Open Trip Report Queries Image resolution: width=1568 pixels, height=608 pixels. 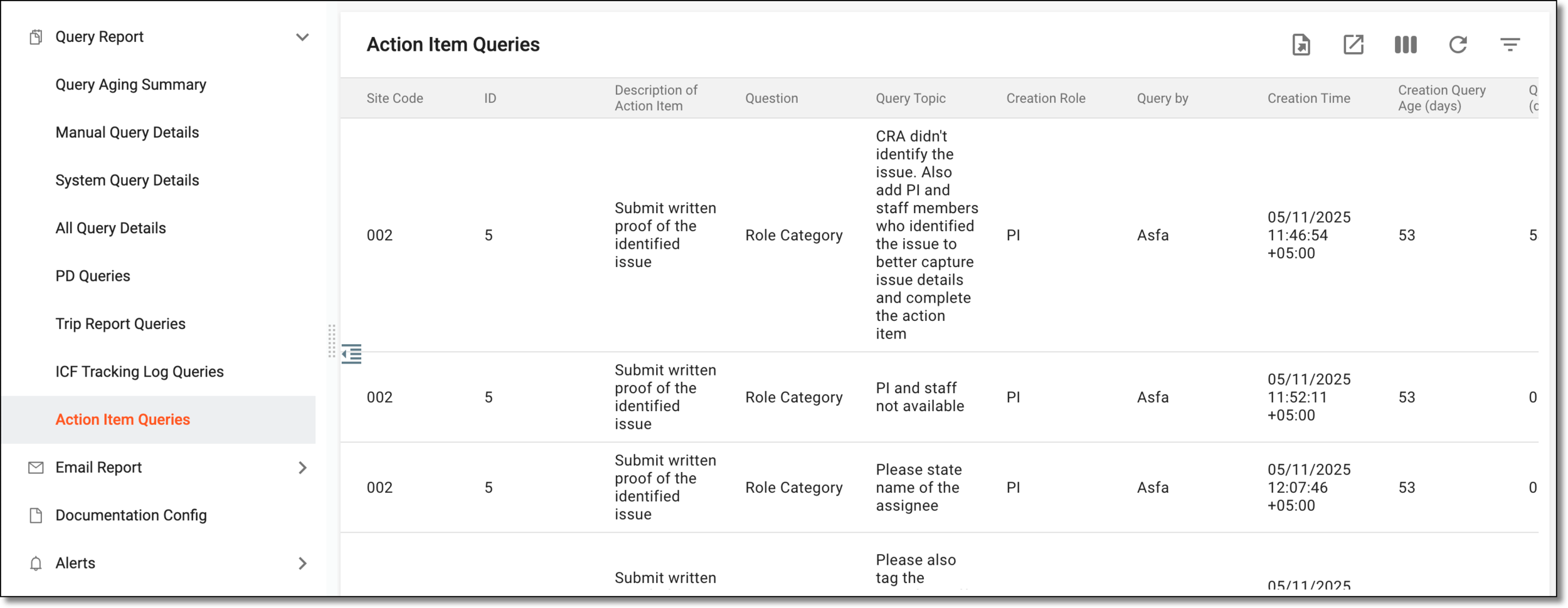[x=120, y=324]
